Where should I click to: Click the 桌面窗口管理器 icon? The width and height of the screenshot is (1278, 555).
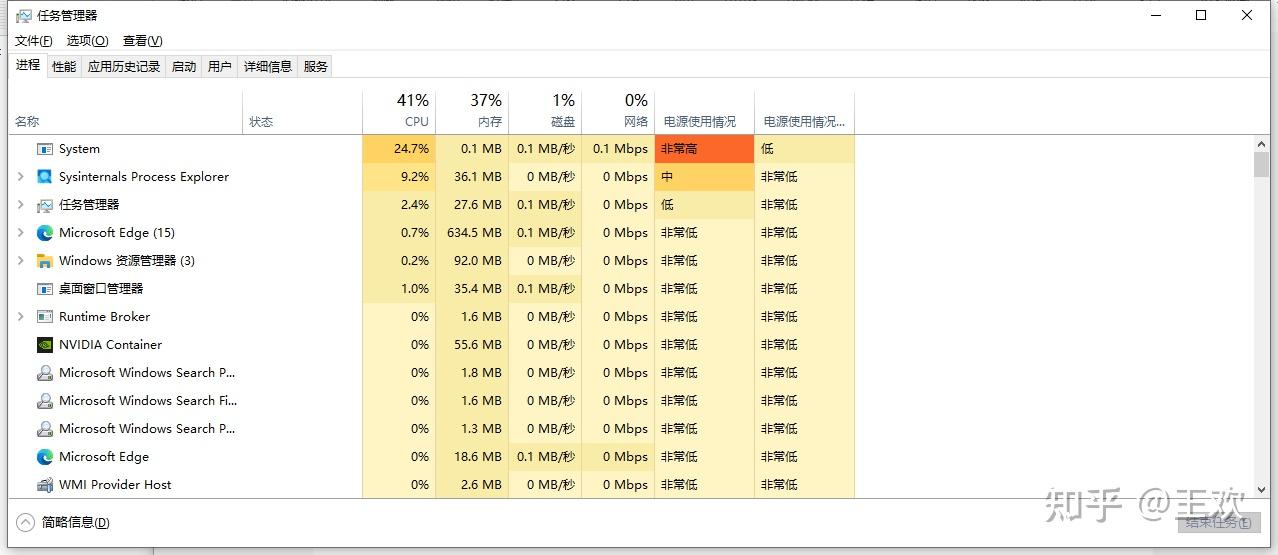coord(44,289)
